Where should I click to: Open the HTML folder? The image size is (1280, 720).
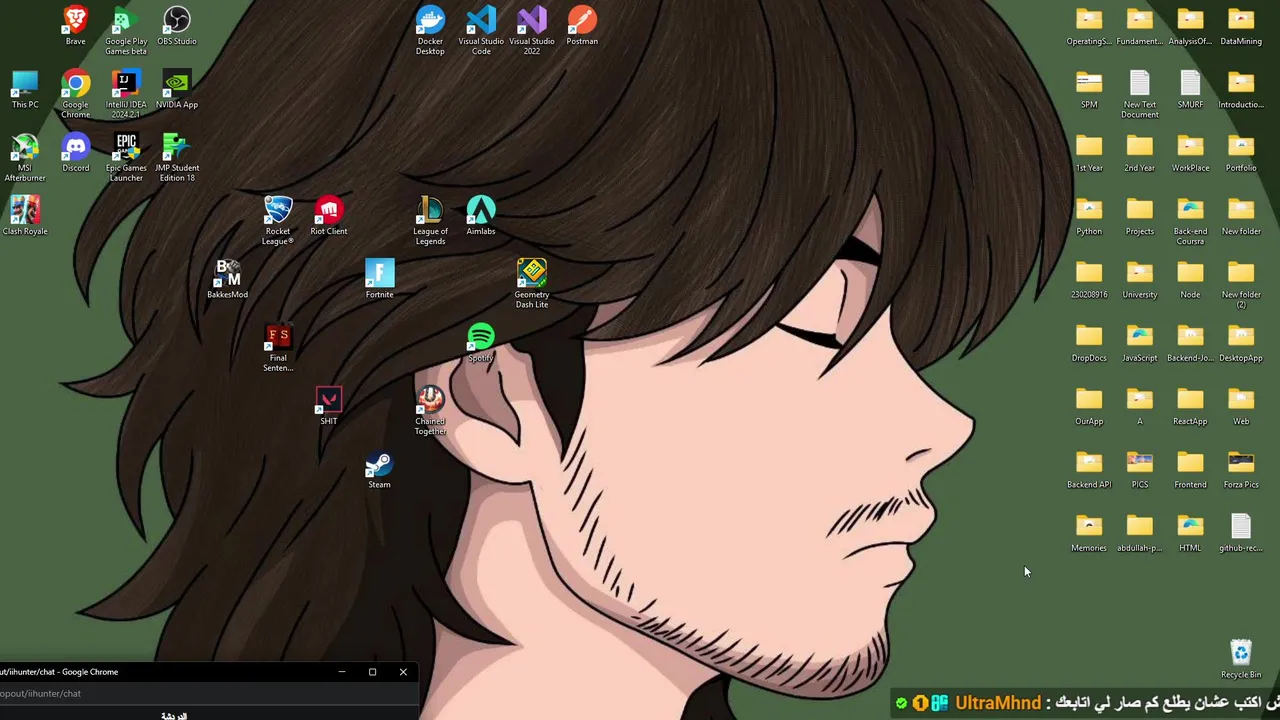point(1190,532)
